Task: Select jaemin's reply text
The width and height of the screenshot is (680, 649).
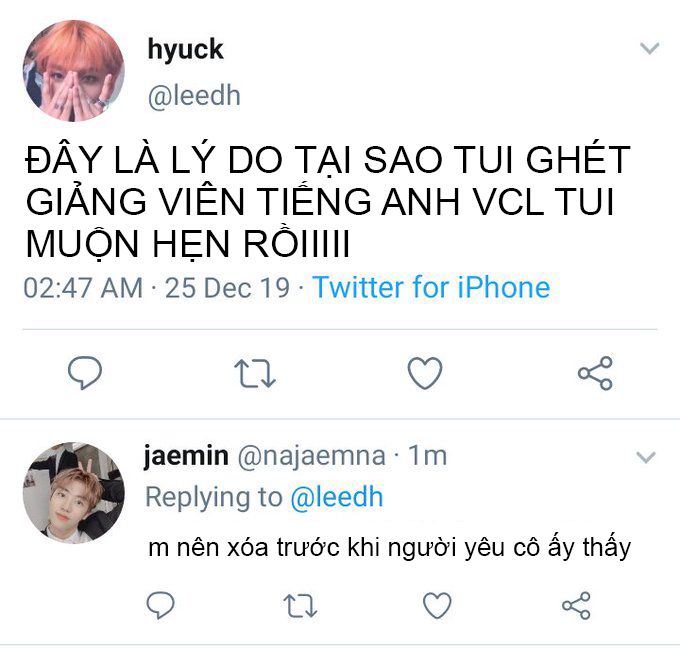Action: click(x=389, y=548)
